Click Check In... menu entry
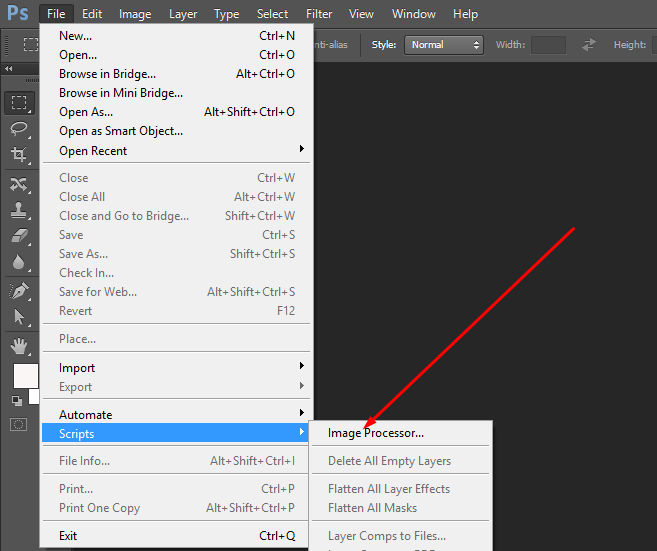 coord(176,273)
